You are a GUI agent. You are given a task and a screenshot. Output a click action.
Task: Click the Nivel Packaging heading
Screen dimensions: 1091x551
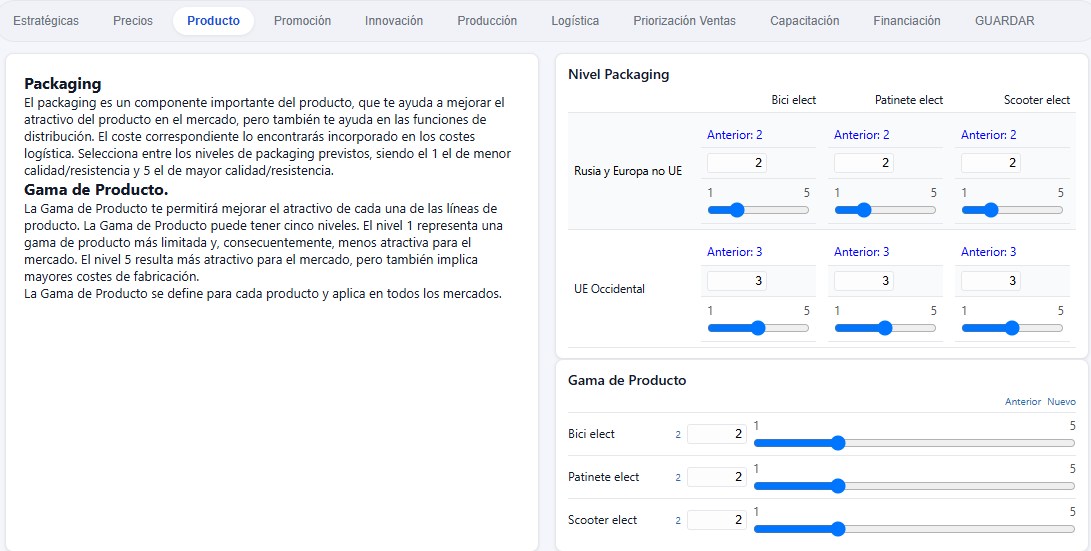click(619, 74)
